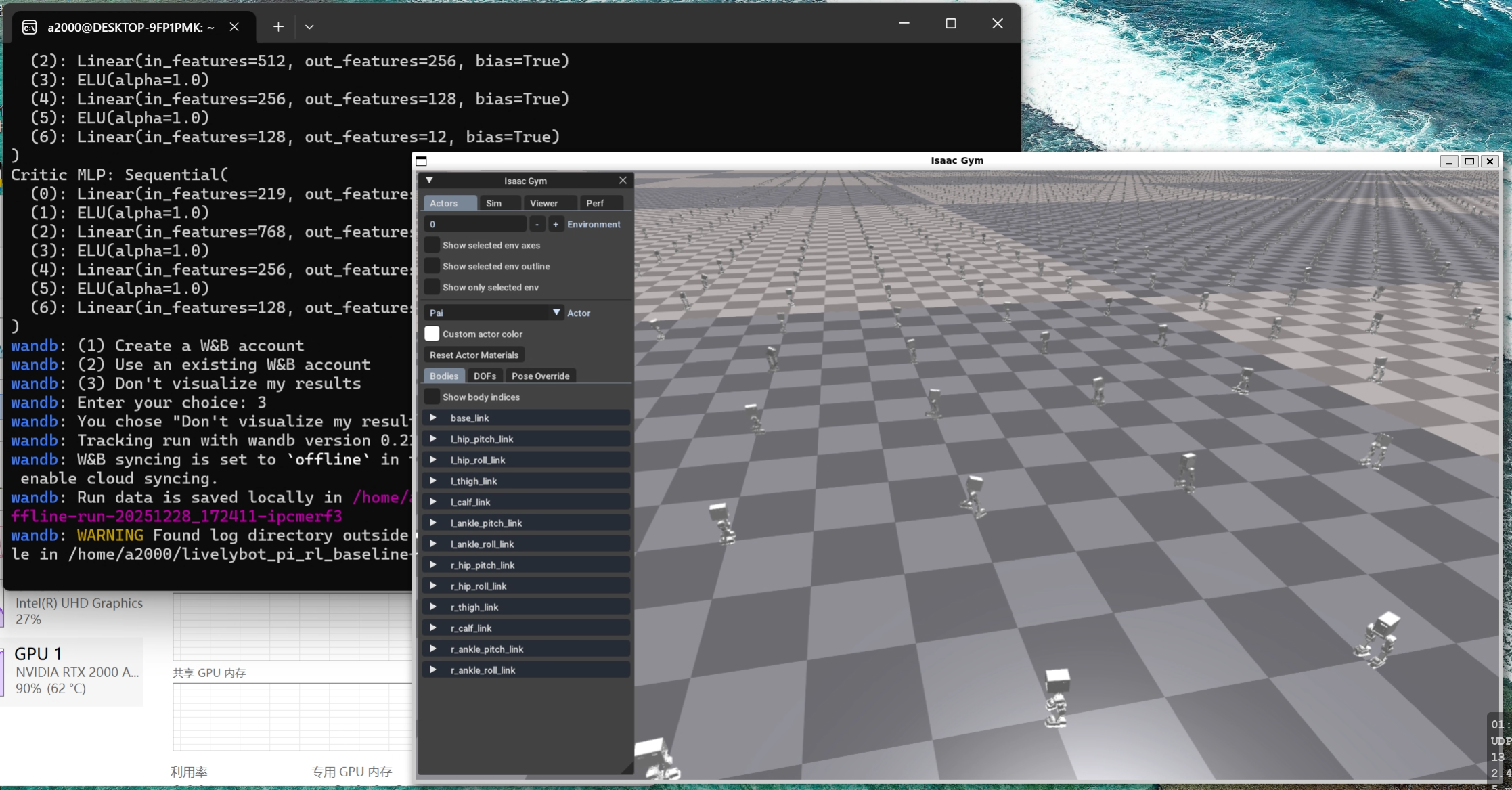Image resolution: width=1512 pixels, height=790 pixels.
Task: Enable Show selected env axes checkbox
Action: [432, 245]
